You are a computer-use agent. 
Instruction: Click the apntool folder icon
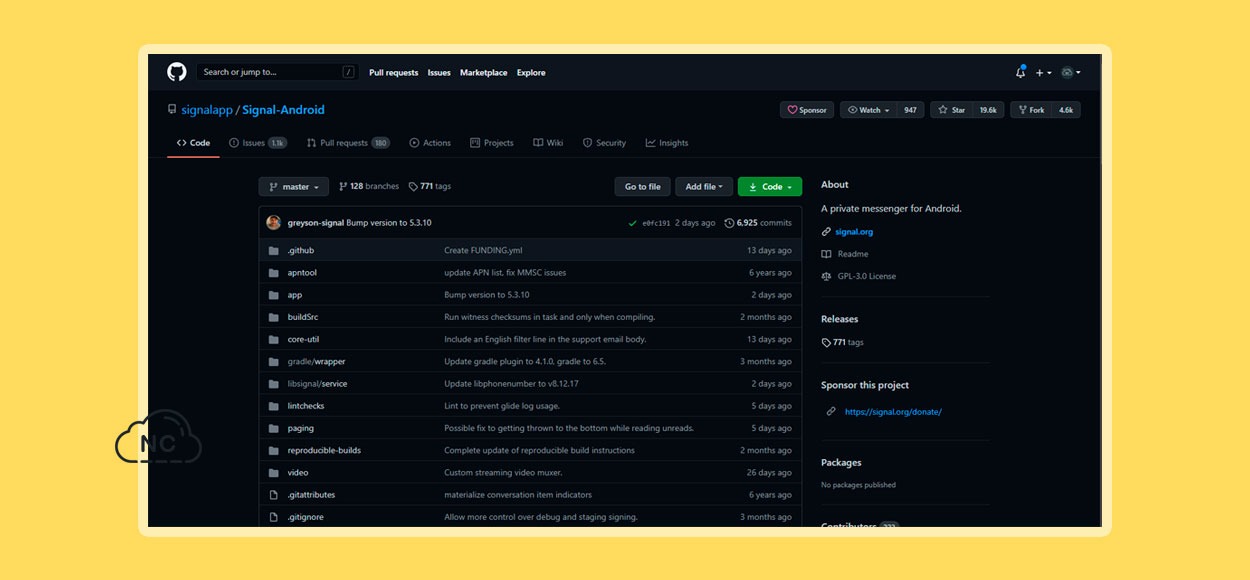[x=274, y=272]
